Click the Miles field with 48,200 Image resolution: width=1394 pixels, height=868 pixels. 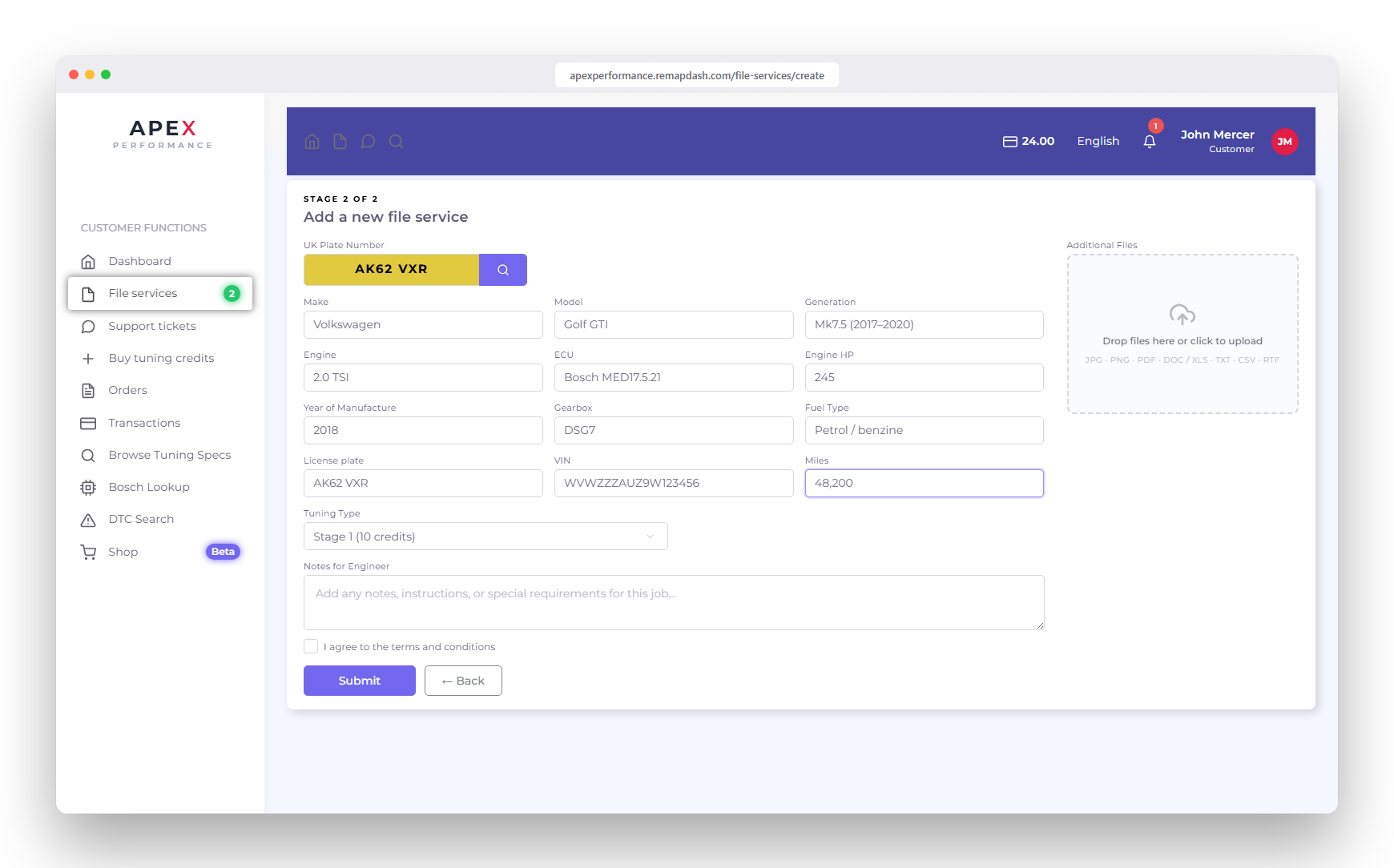(925, 484)
